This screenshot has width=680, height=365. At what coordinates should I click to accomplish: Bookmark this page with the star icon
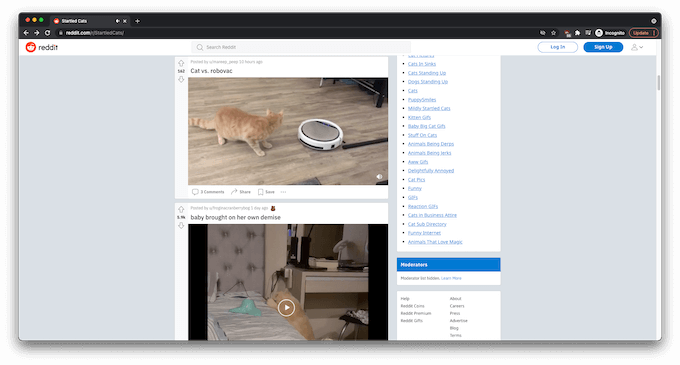(553, 33)
